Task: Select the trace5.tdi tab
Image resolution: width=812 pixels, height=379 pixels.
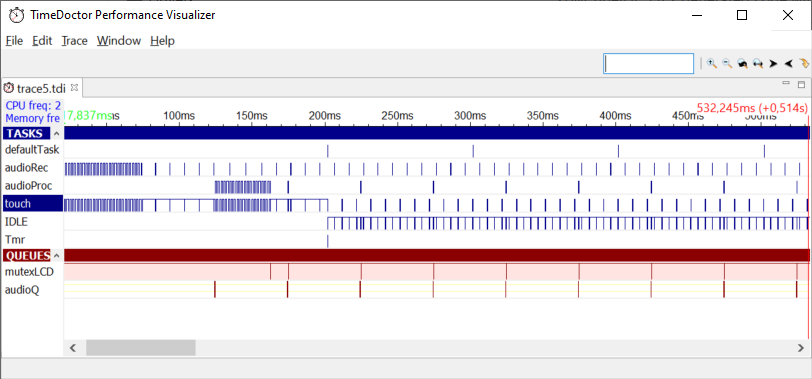Action: click(41, 88)
